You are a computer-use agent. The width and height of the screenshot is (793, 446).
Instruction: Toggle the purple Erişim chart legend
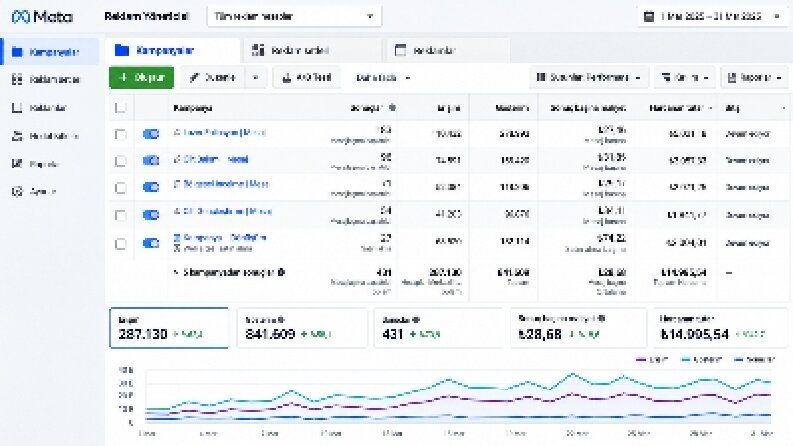click(x=652, y=360)
